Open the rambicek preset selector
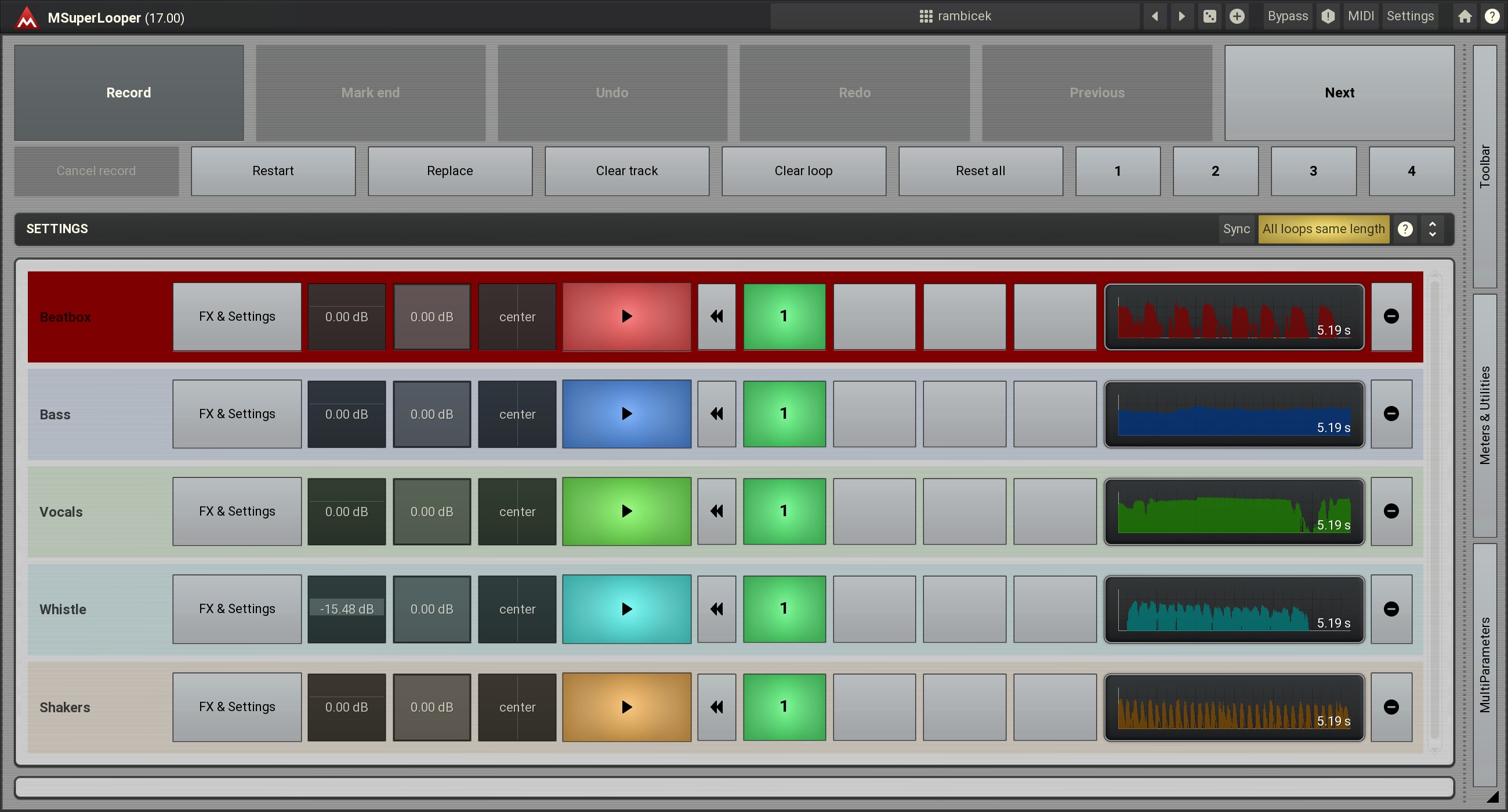The width and height of the screenshot is (1508, 812). click(x=955, y=16)
